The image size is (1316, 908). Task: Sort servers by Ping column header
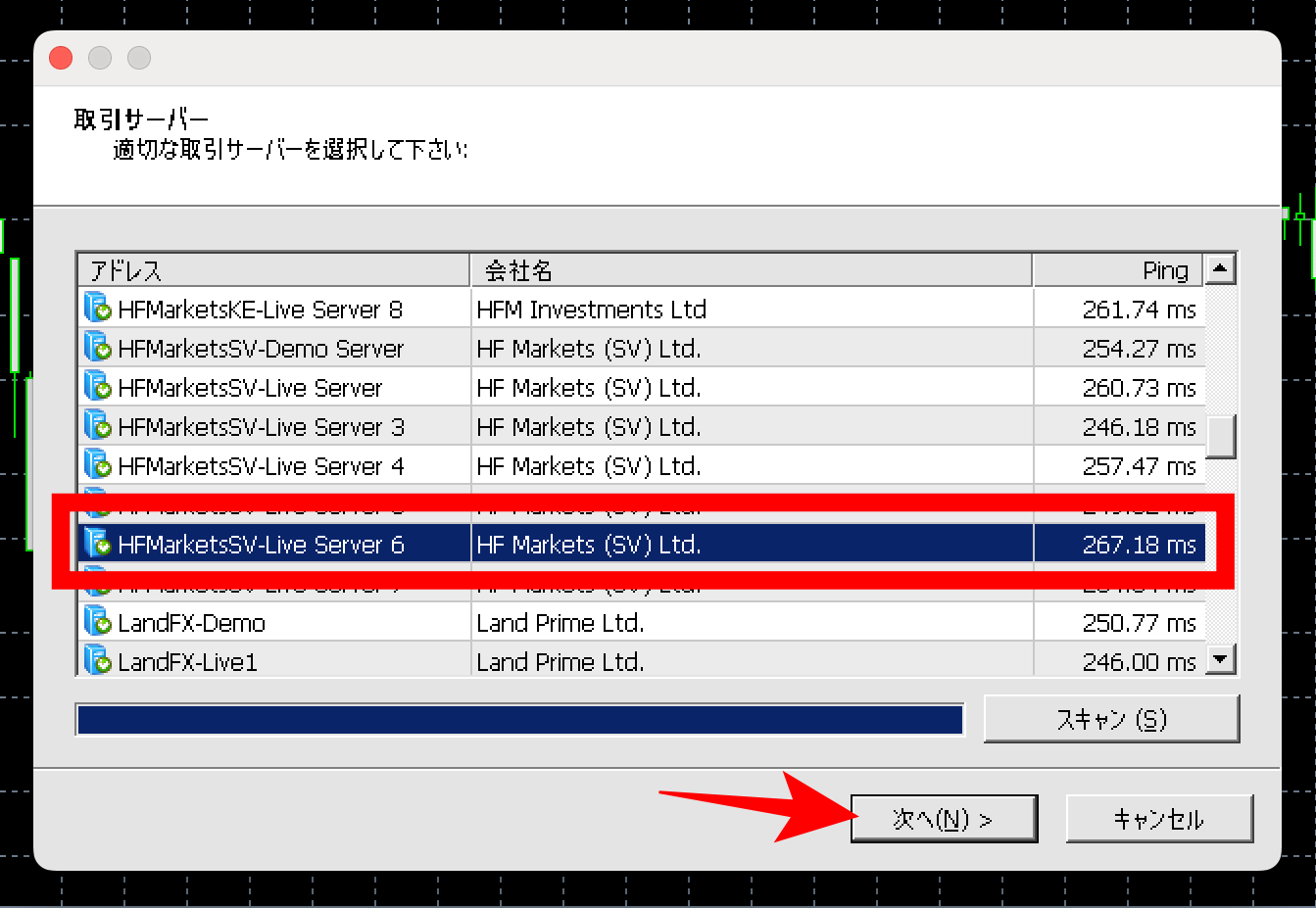click(x=1119, y=270)
